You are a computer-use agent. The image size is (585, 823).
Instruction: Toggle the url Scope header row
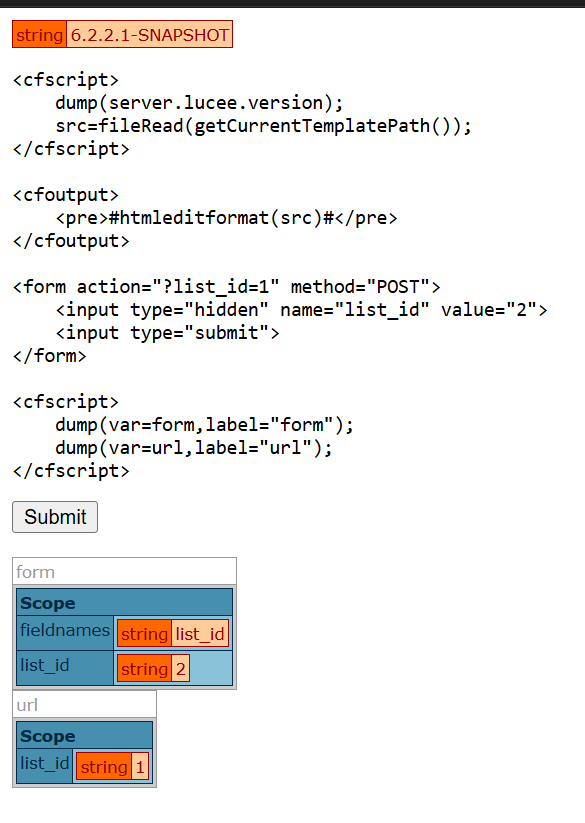pyautogui.click(x=84, y=735)
